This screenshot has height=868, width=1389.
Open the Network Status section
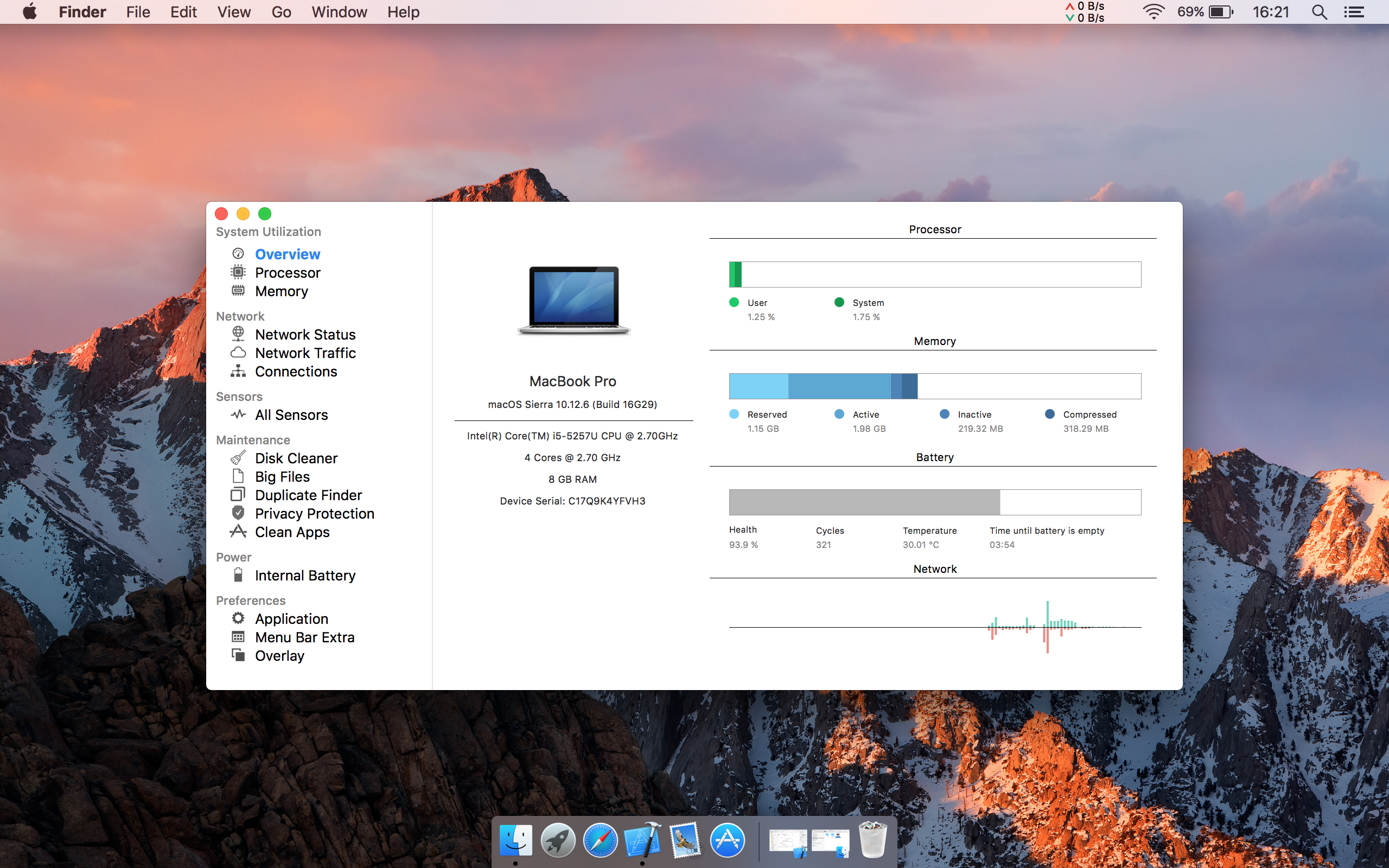(x=305, y=334)
